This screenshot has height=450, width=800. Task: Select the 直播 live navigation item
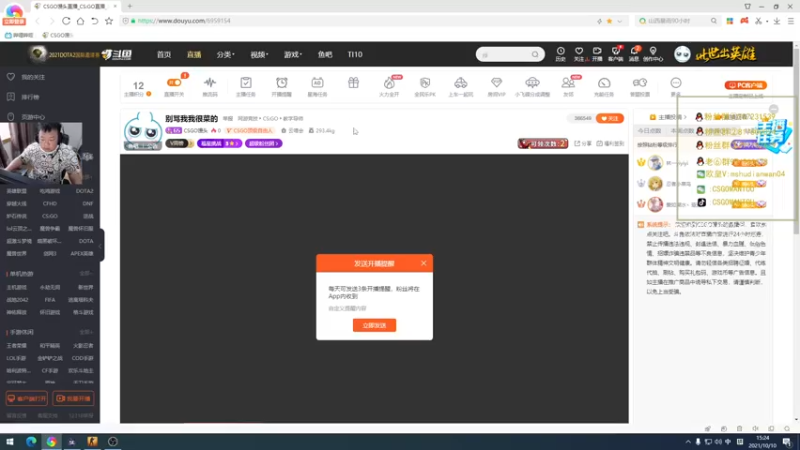click(194, 55)
